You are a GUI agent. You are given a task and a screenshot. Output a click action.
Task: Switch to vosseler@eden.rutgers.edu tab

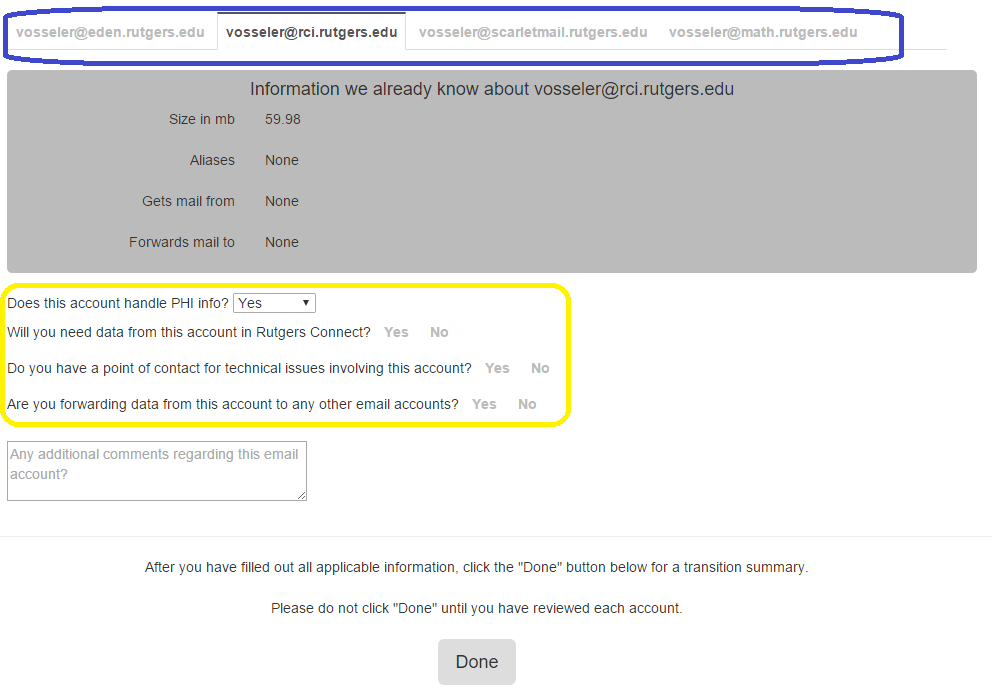(110, 32)
